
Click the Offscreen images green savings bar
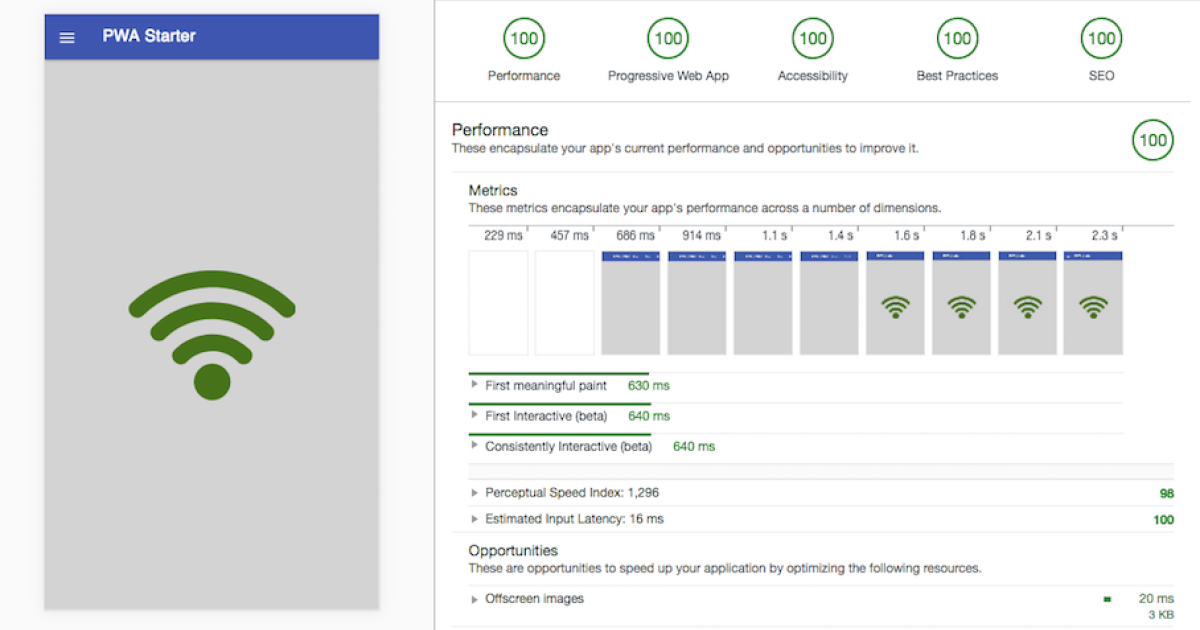click(x=1107, y=600)
